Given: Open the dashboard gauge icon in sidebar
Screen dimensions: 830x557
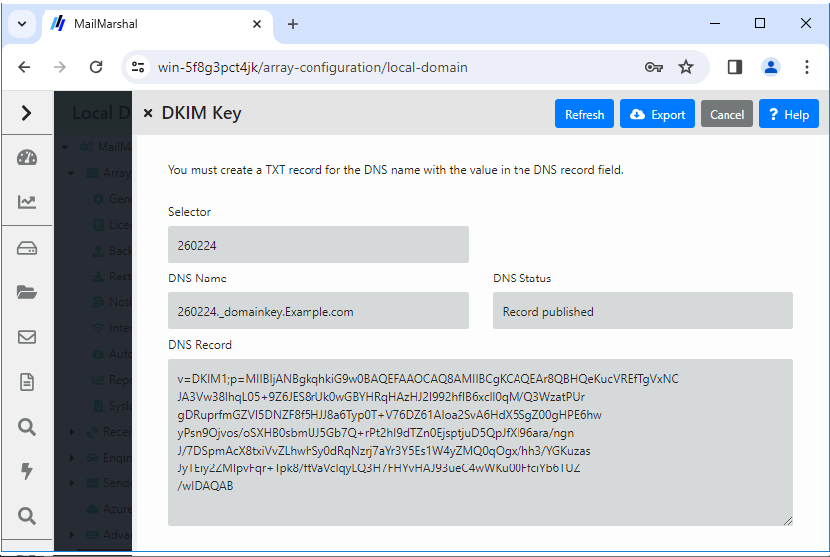Looking at the screenshot, I should (x=26, y=157).
